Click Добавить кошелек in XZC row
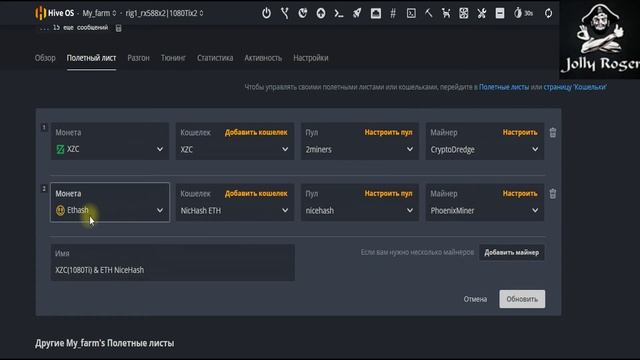This screenshot has width=640, height=360. (x=256, y=132)
